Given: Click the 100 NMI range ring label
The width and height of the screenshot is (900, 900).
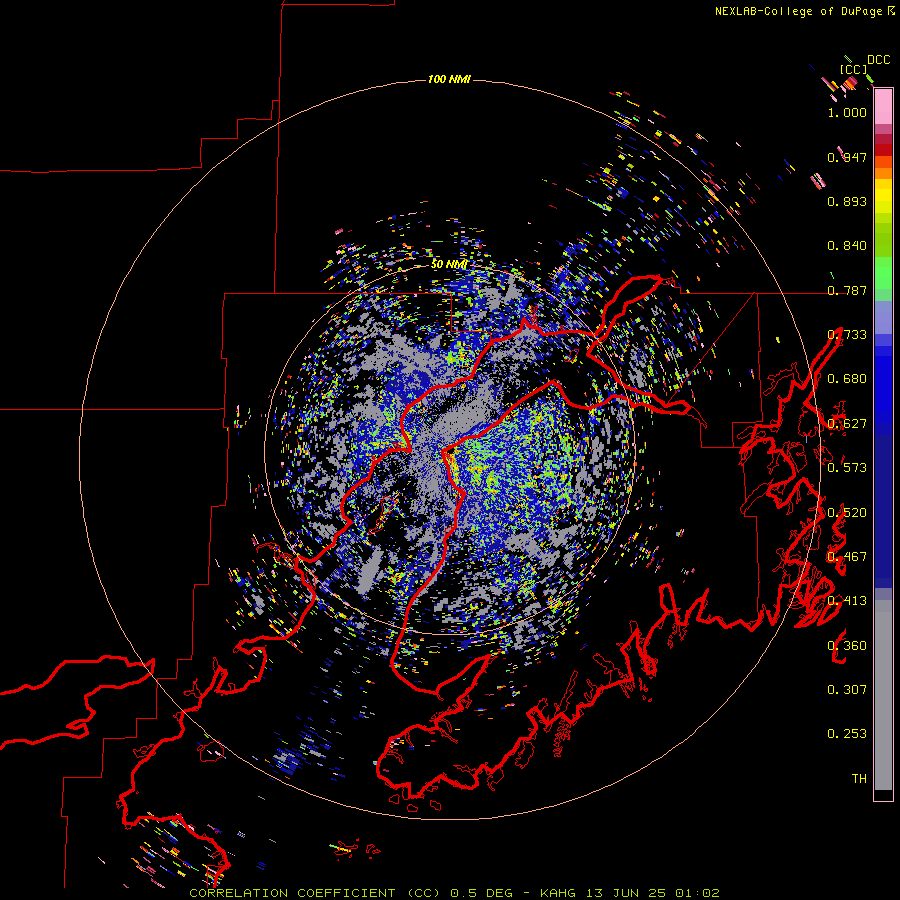Looking at the screenshot, I should click(x=449, y=79).
